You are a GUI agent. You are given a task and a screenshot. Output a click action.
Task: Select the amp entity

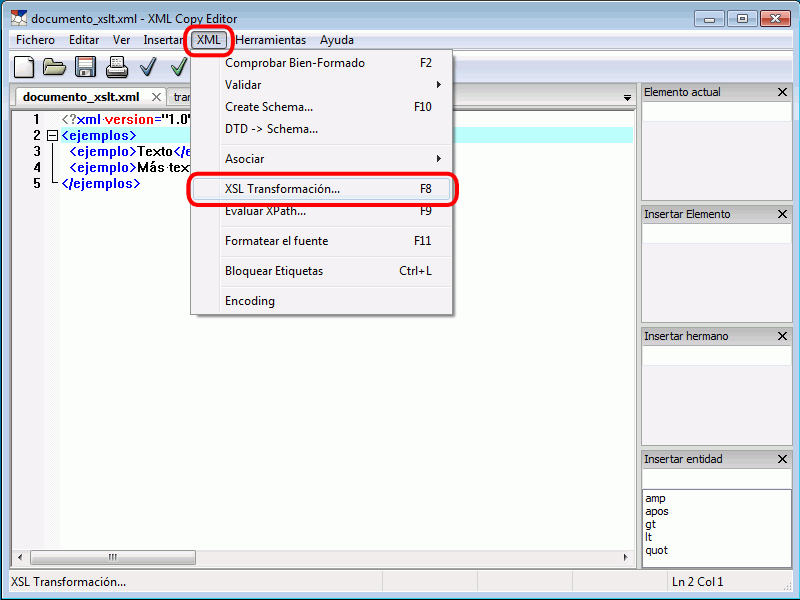(x=655, y=498)
